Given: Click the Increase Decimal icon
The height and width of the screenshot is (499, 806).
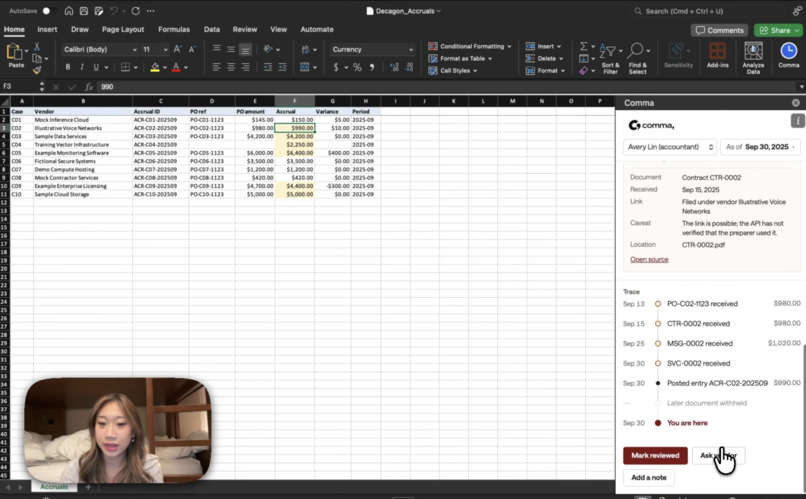Looking at the screenshot, I should click(x=394, y=67).
